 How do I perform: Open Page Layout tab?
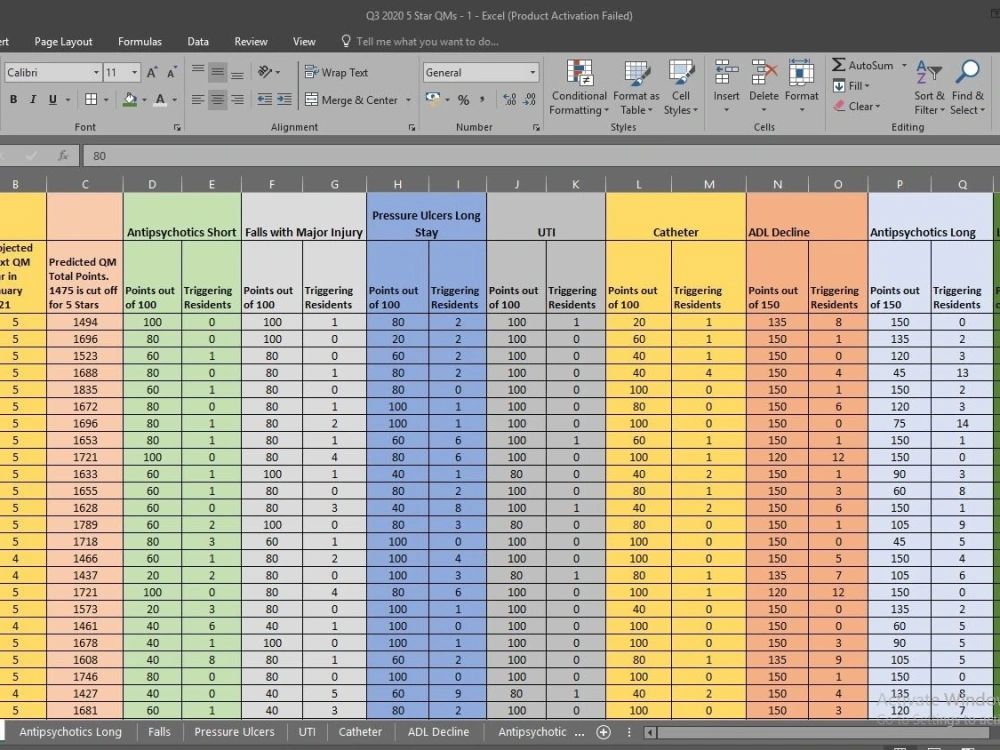[63, 41]
